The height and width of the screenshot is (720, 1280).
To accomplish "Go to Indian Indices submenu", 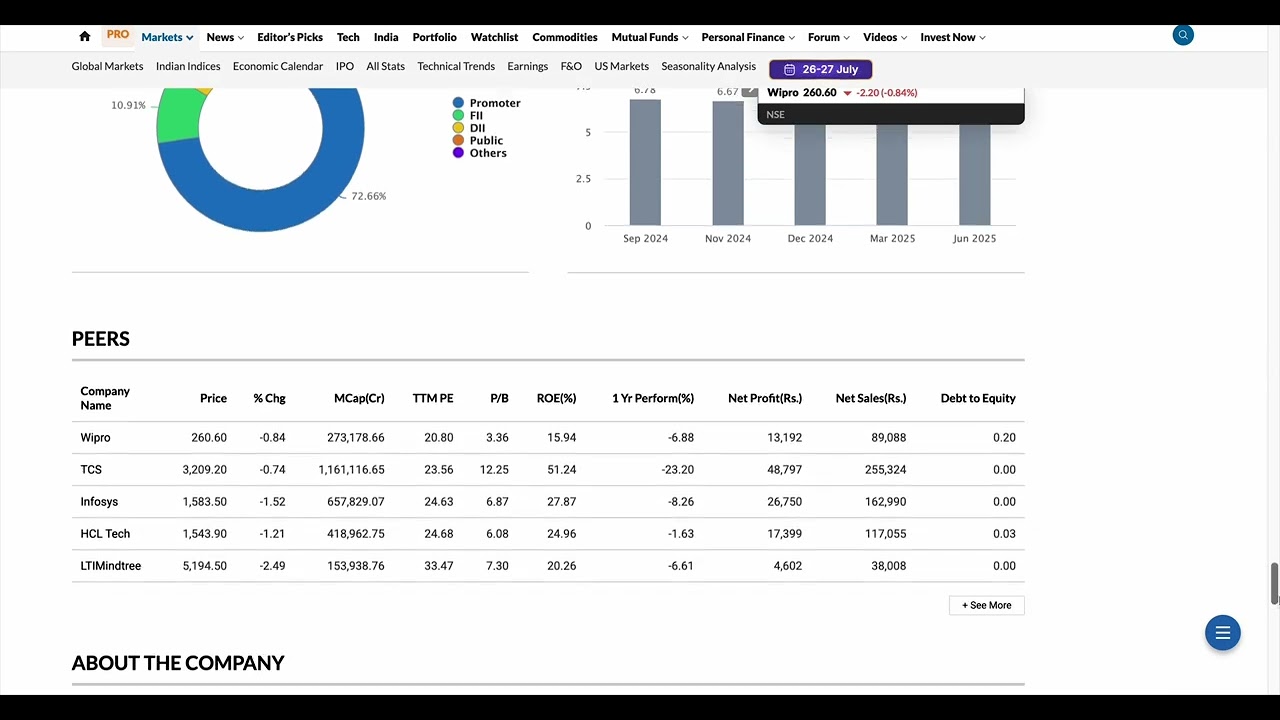I will click(188, 66).
